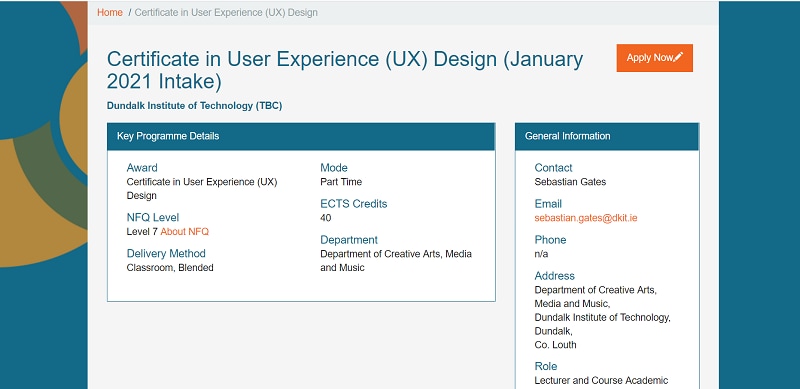Click the Certificate in User Experience breadcrumb
Viewport: 800px width, 389px height.
226,12
